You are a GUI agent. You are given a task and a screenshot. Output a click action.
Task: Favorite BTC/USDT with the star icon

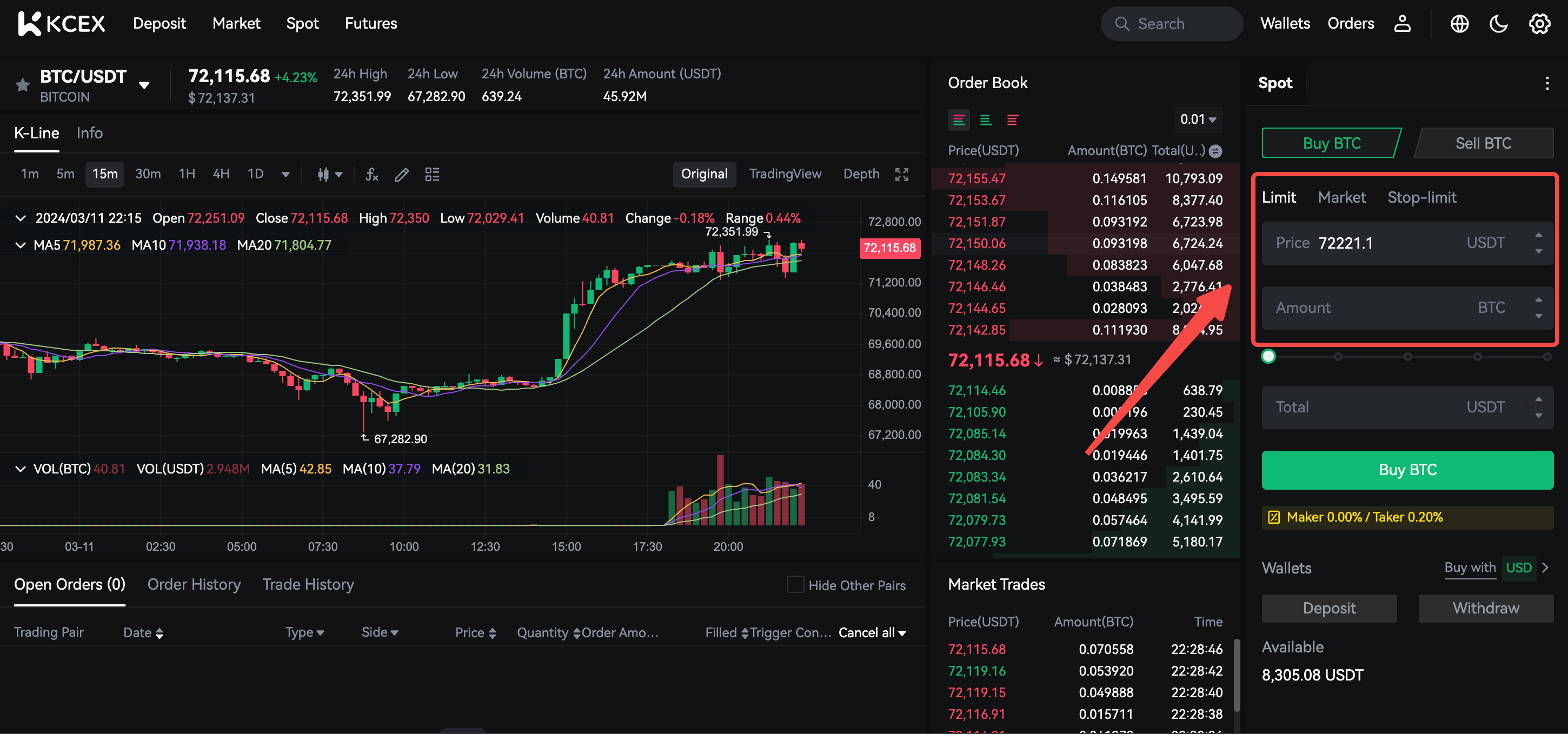pyautogui.click(x=23, y=85)
